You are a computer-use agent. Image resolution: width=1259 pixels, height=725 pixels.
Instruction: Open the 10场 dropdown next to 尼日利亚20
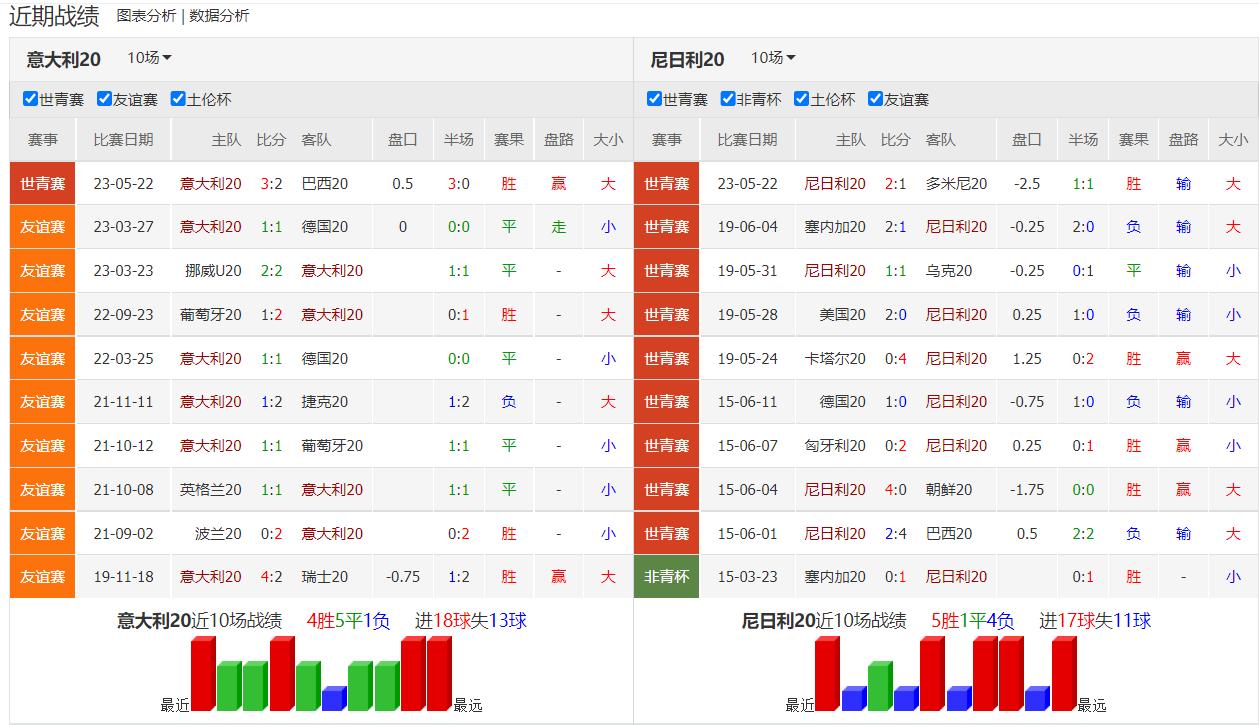click(774, 58)
